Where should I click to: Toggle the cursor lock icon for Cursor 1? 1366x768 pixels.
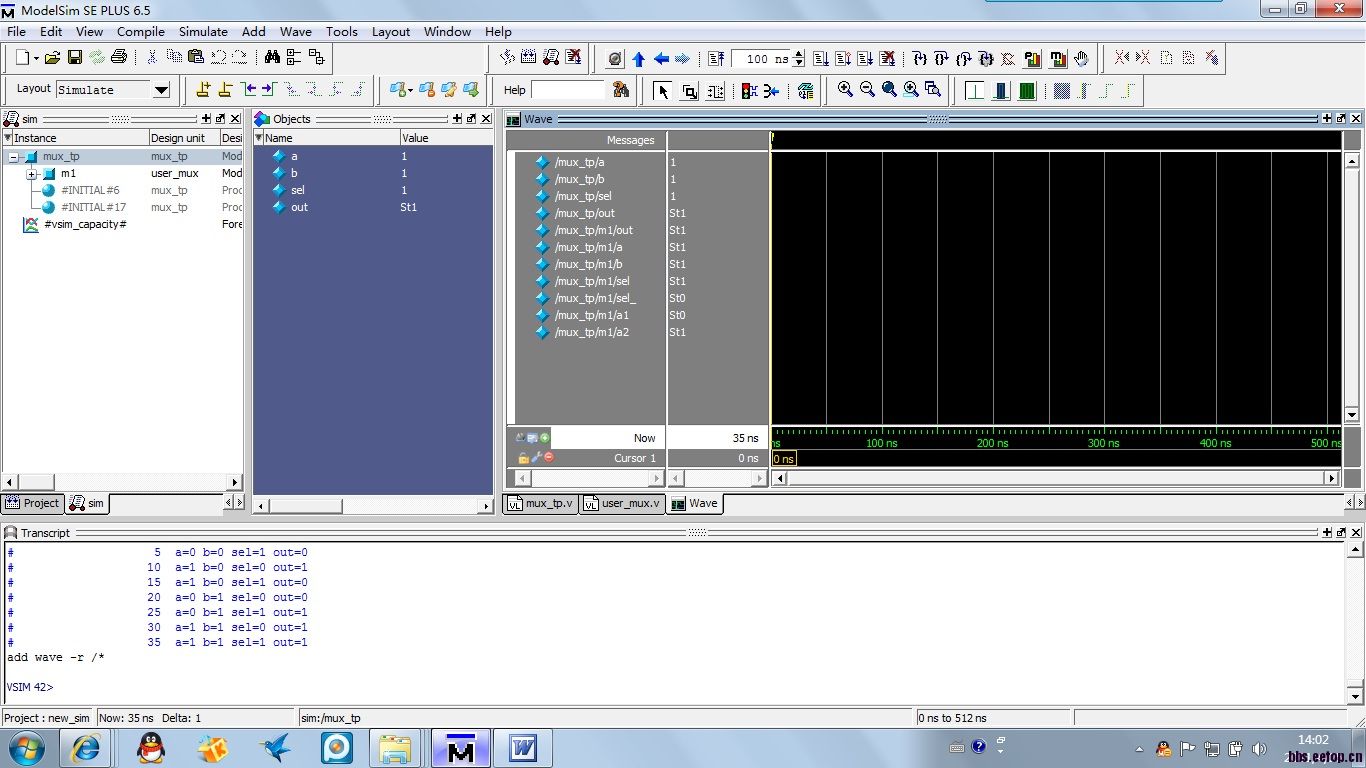click(x=522, y=458)
